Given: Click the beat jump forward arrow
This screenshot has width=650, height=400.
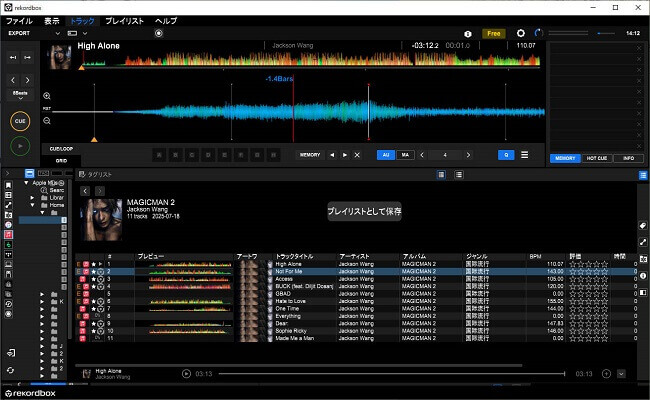Looking at the screenshot, I should [27, 80].
